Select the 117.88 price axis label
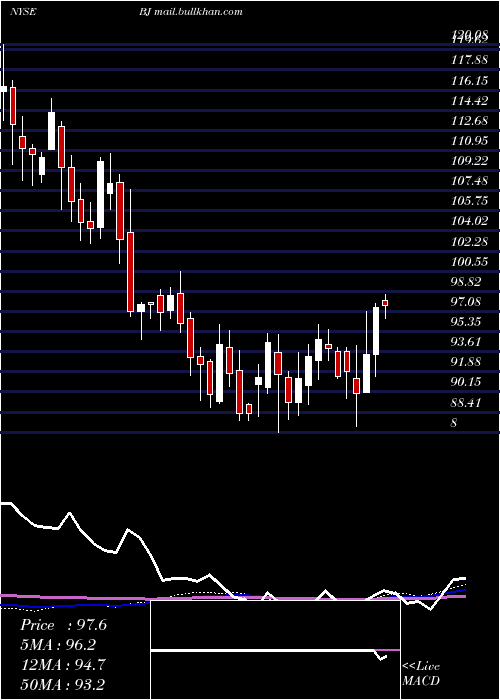This screenshot has width=500, height=700. [x=469, y=60]
